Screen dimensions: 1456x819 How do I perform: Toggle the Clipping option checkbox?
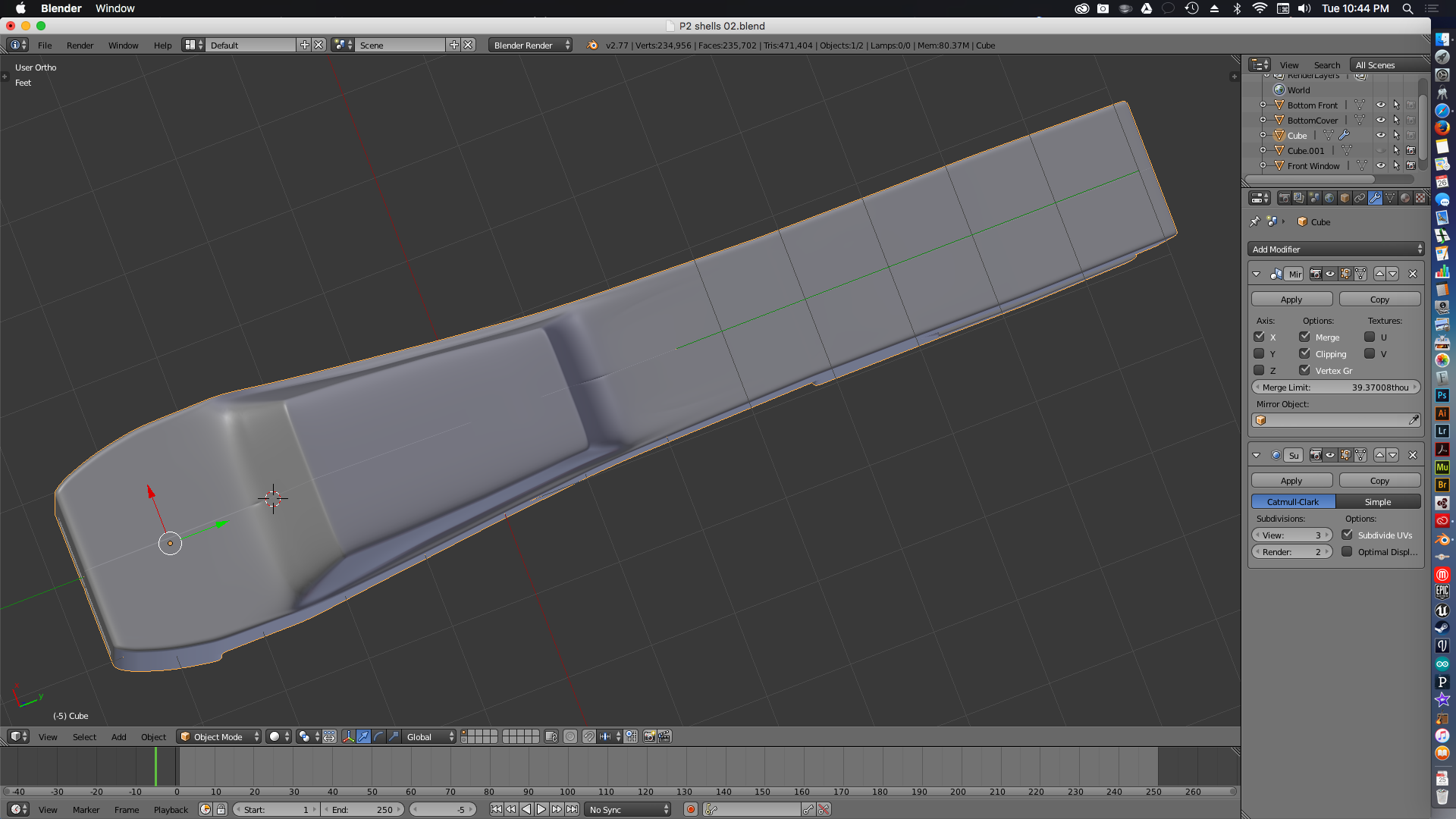(x=1304, y=353)
